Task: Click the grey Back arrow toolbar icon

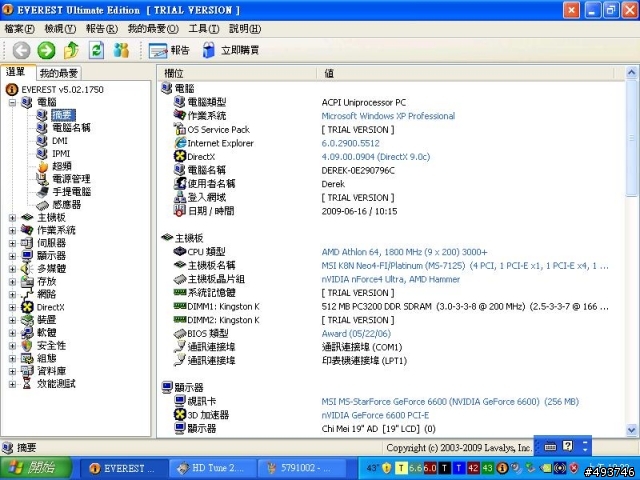Action: point(21,50)
